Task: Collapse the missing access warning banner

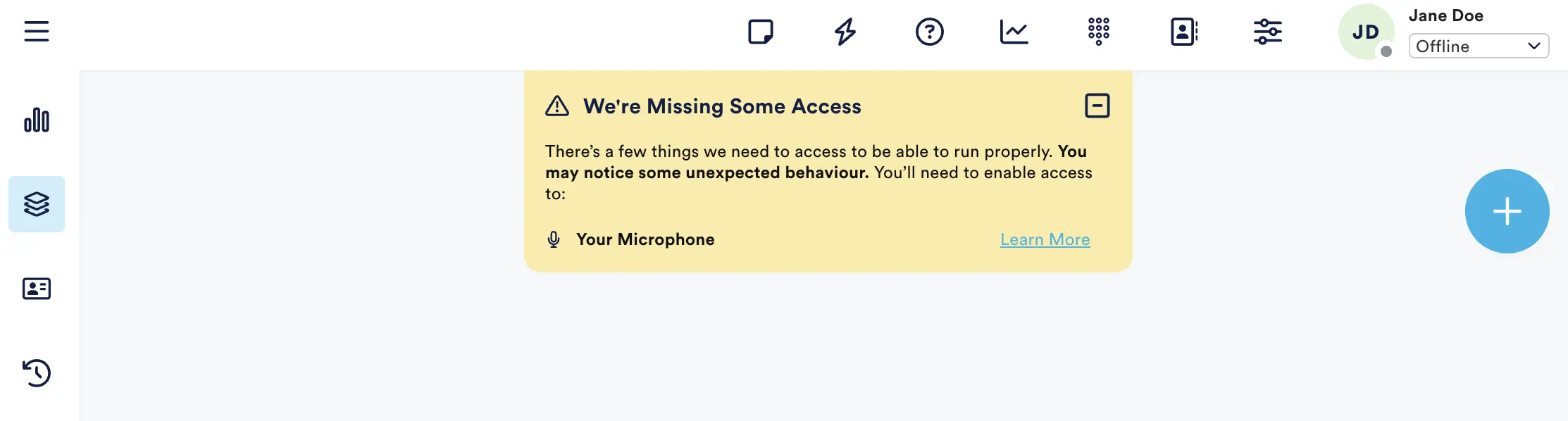Action: tap(1098, 106)
